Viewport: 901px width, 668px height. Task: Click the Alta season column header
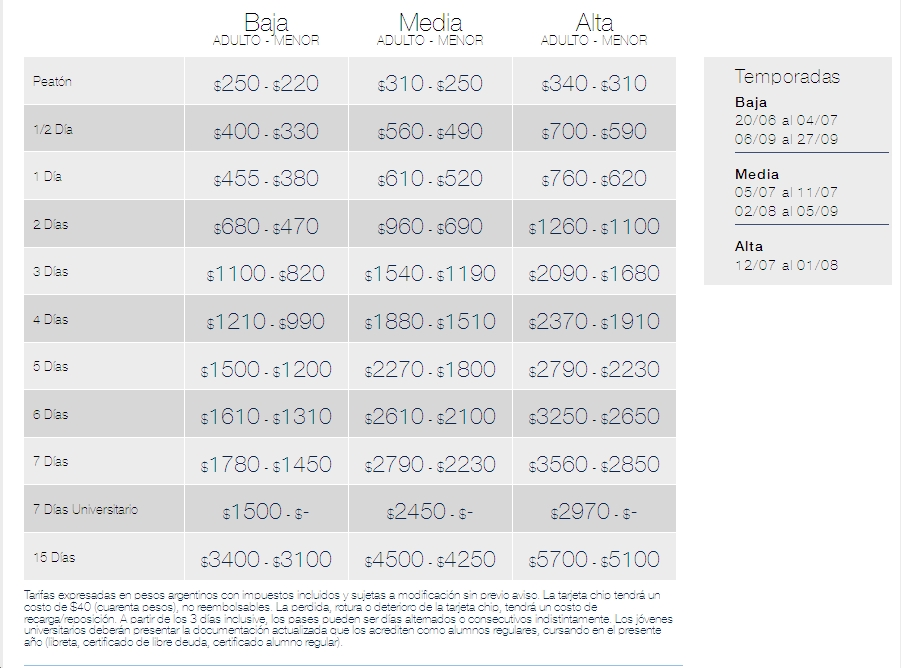(594, 23)
